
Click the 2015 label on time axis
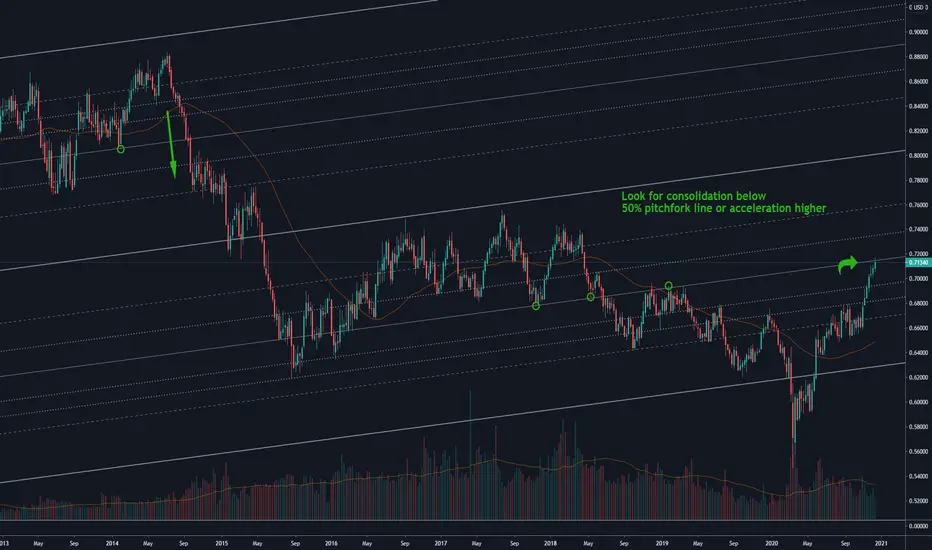[x=222, y=543]
